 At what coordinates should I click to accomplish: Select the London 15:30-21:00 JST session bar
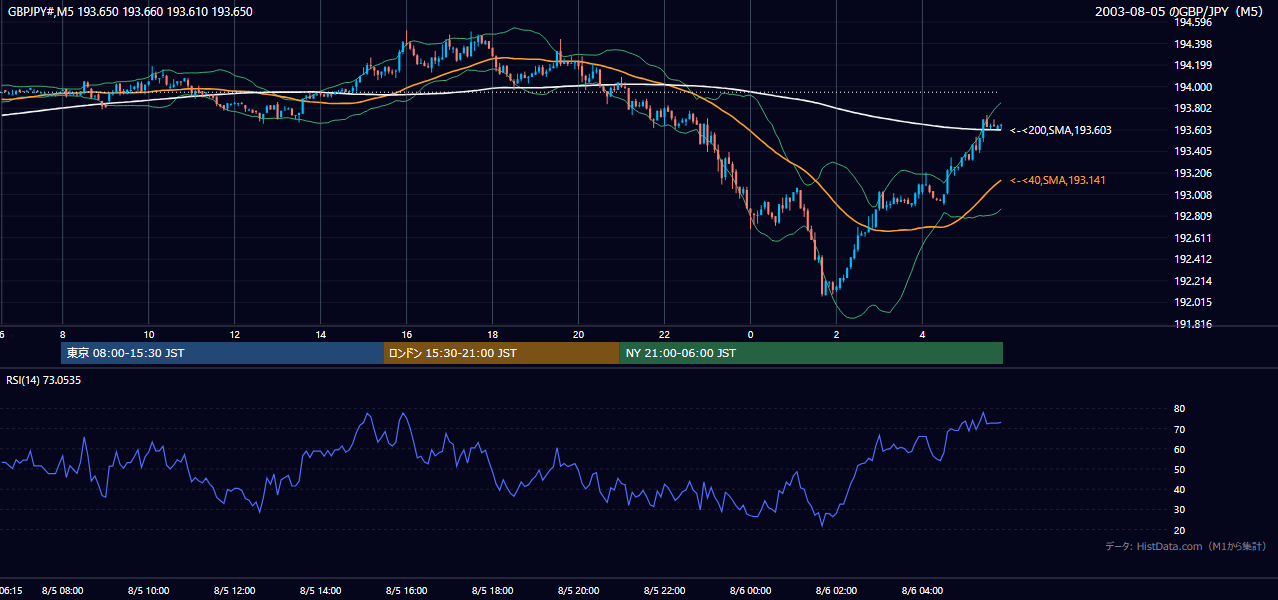point(501,353)
